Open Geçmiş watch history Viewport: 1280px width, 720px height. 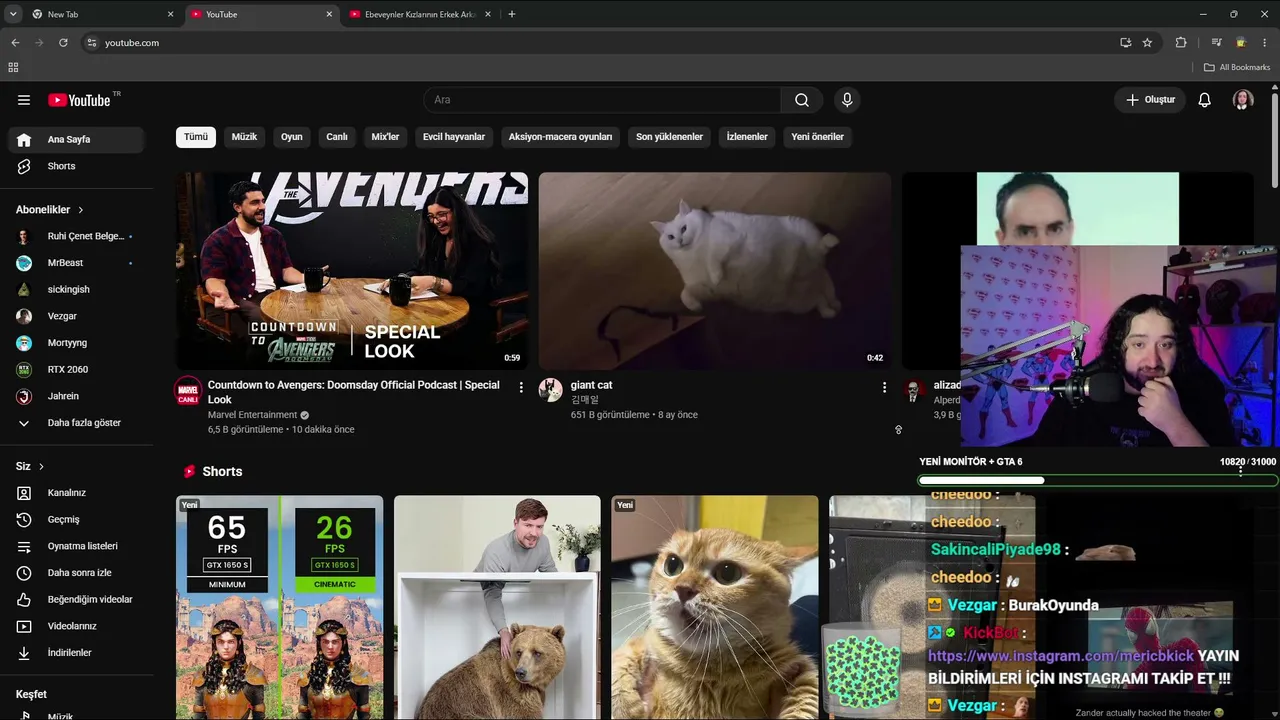point(76,520)
